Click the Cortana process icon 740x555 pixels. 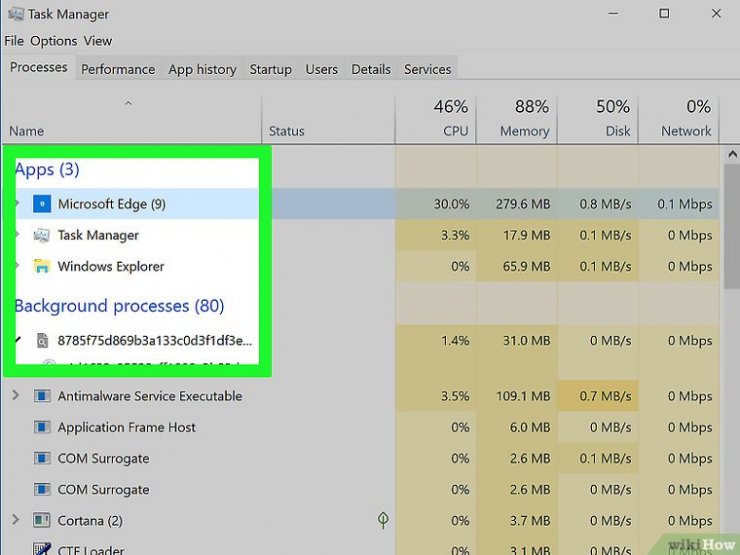click(x=42, y=521)
